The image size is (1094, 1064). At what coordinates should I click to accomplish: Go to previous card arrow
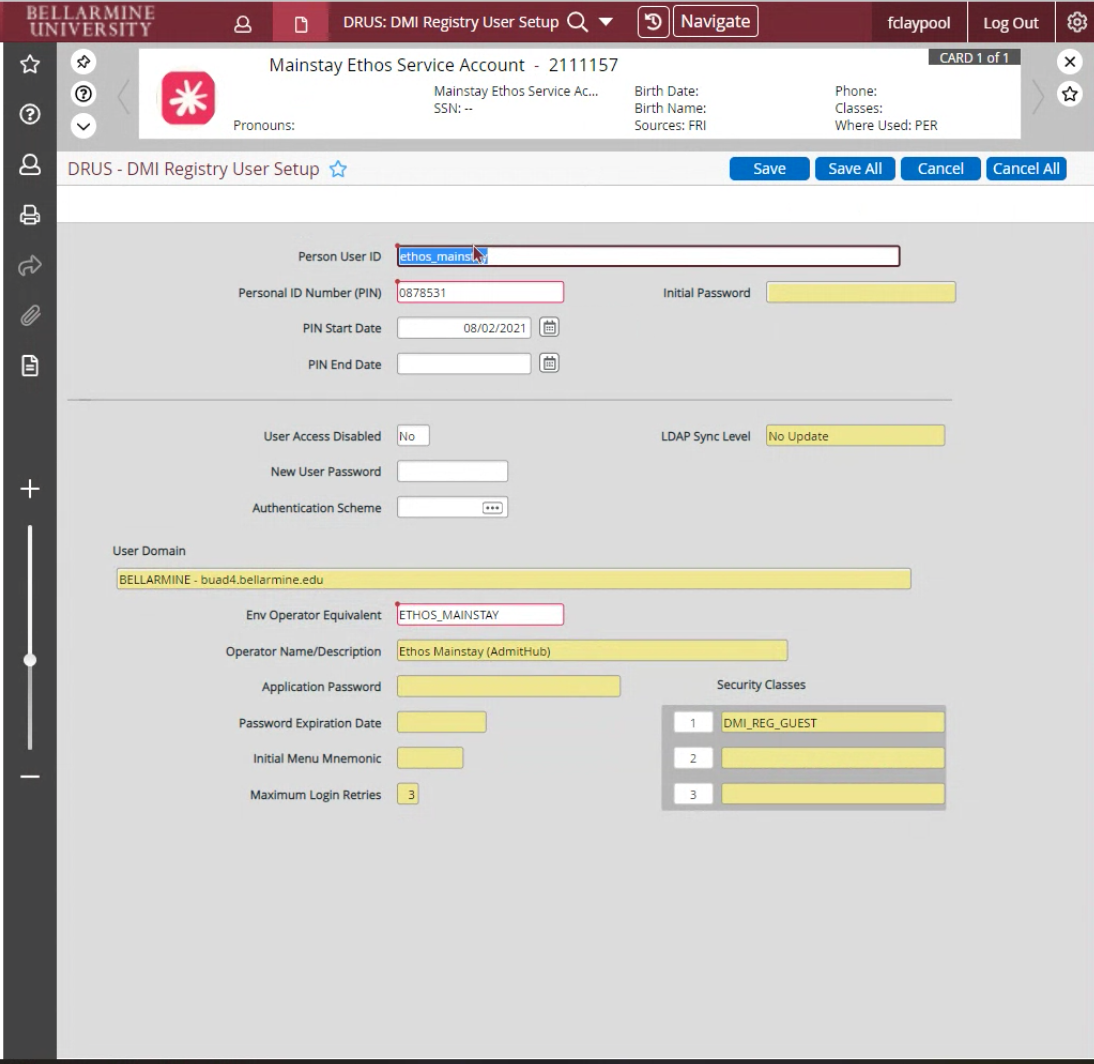pyautogui.click(x=124, y=96)
